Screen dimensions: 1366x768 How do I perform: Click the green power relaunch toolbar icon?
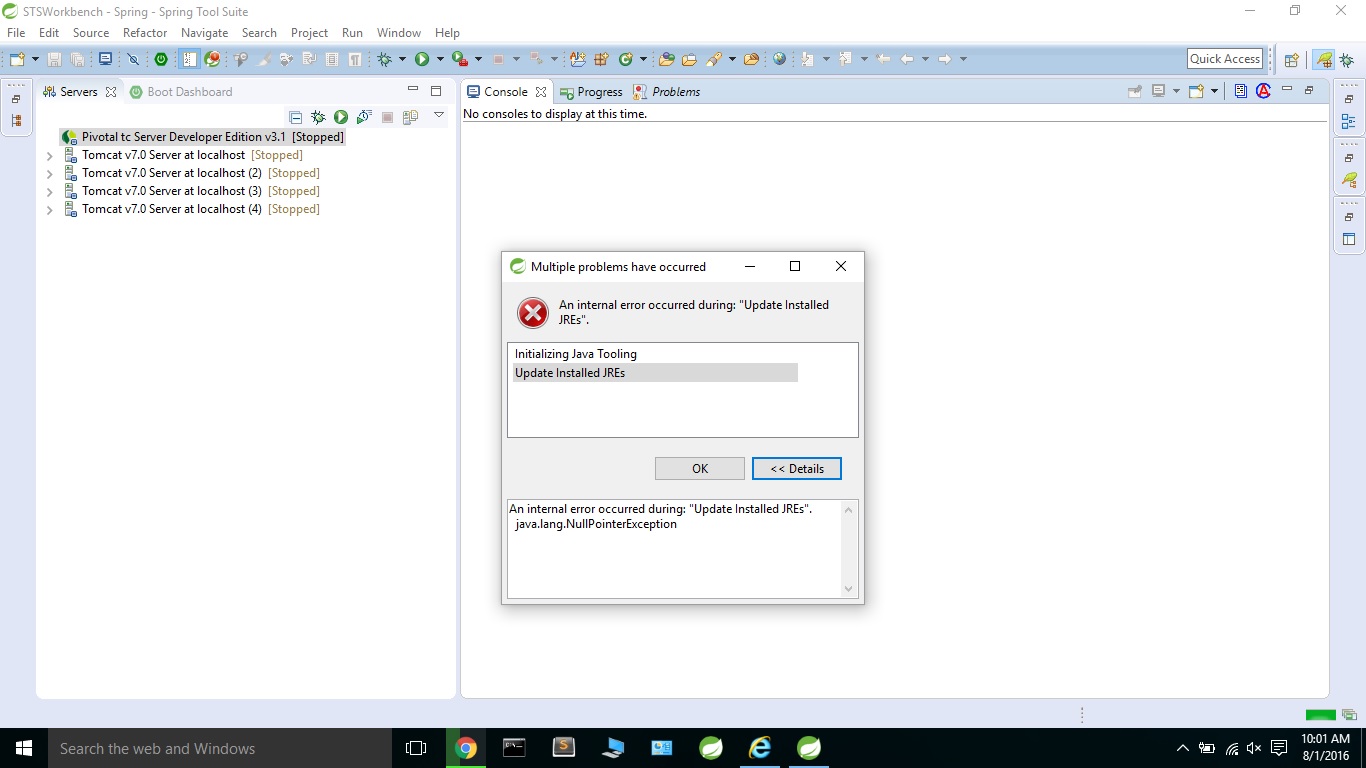(161, 59)
